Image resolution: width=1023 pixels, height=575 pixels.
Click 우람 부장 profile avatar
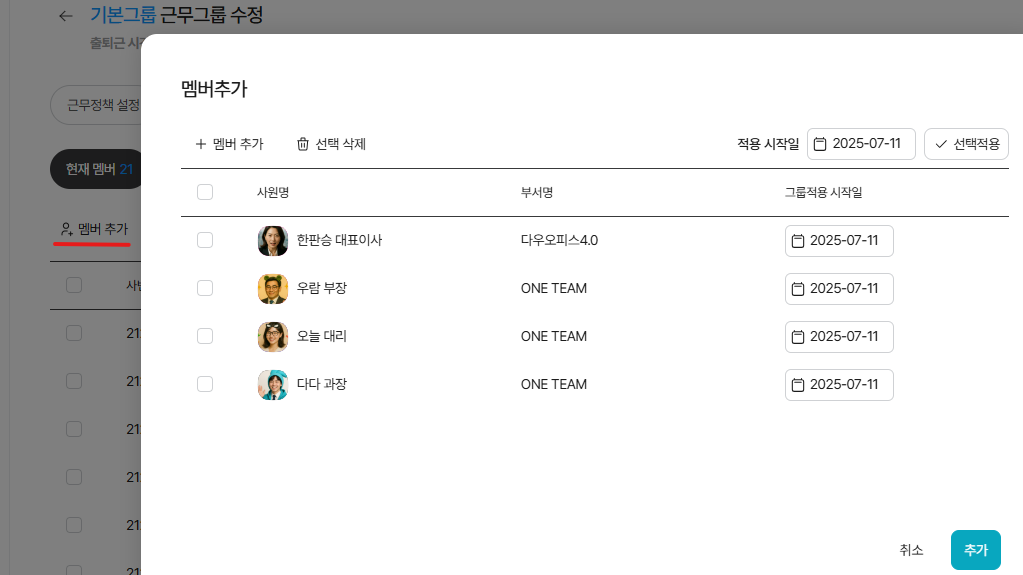tap(273, 289)
